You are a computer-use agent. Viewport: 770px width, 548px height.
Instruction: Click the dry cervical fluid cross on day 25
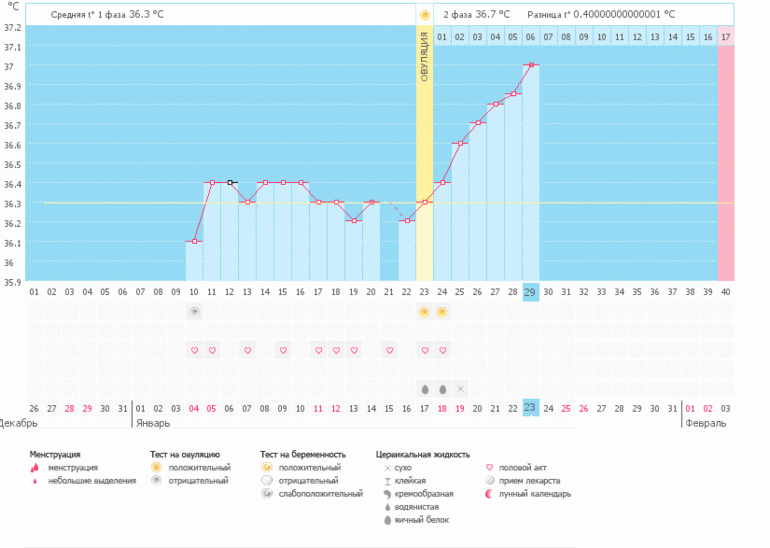[460, 388]
